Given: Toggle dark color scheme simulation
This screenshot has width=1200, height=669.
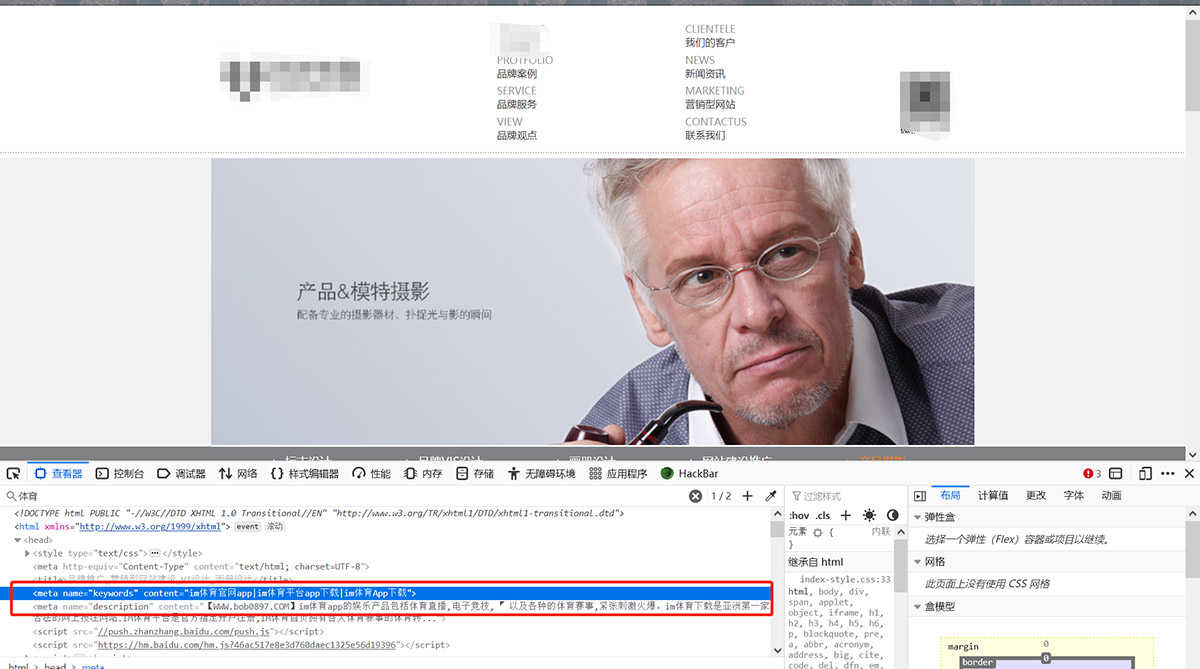Looking at the screenshot, I should (893, 515).
